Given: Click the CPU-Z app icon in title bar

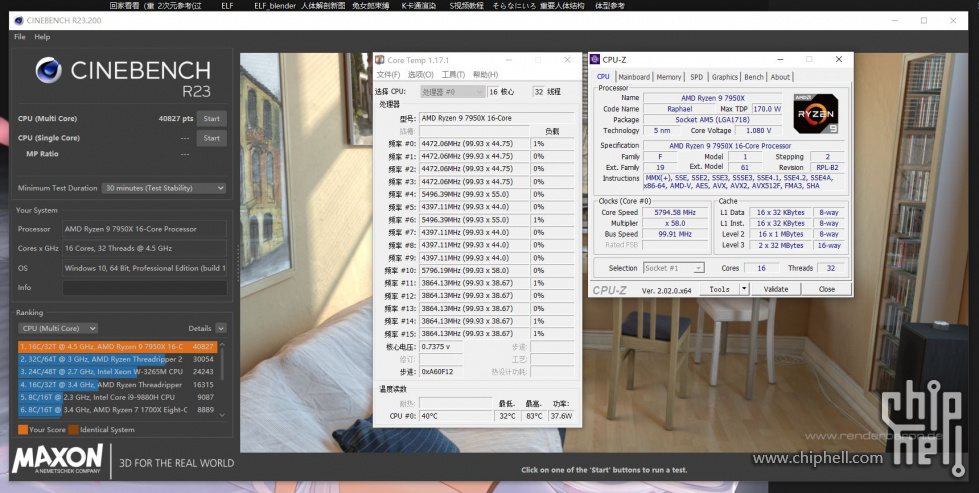Looking at the screenshot, I should (x=595, y=60).
